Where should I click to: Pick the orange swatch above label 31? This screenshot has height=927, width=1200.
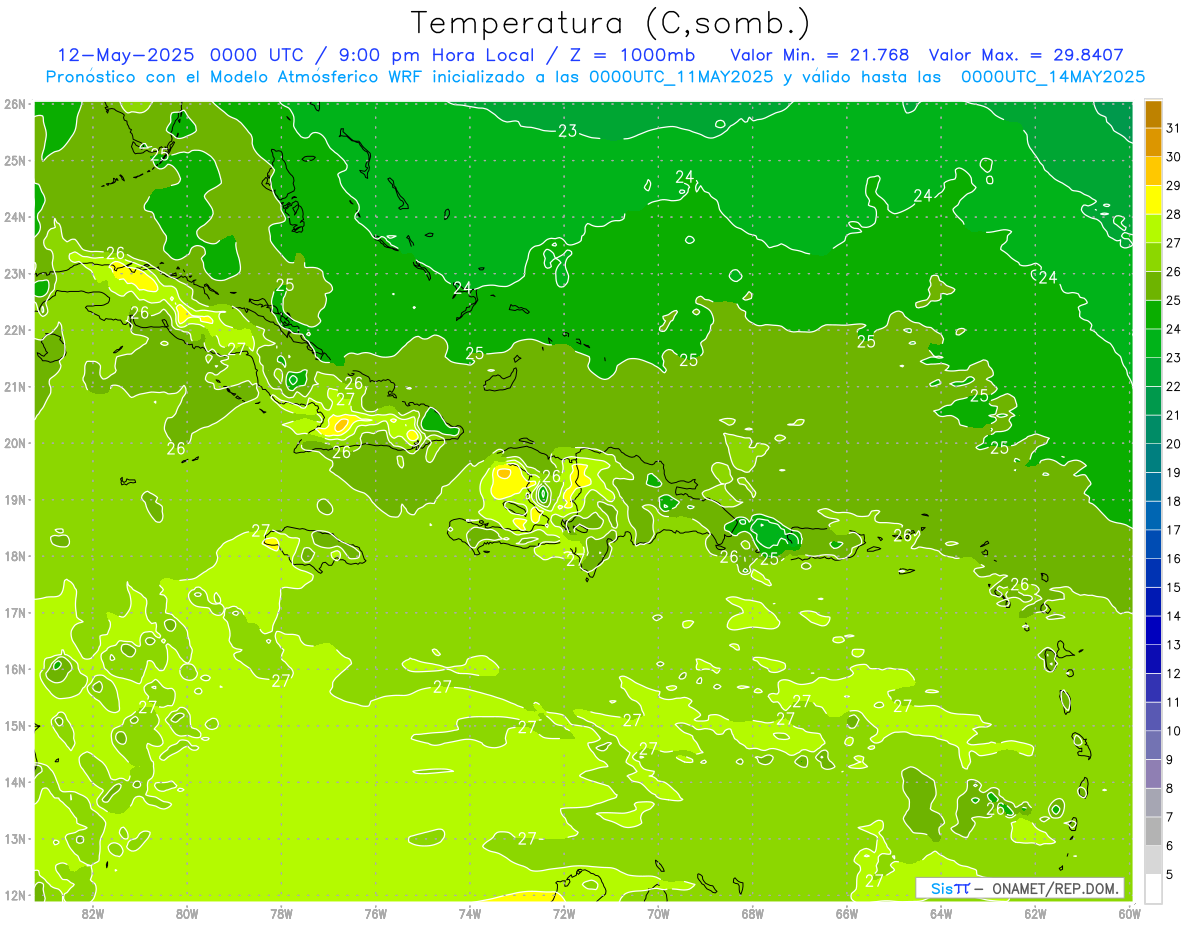(1153, 113)
